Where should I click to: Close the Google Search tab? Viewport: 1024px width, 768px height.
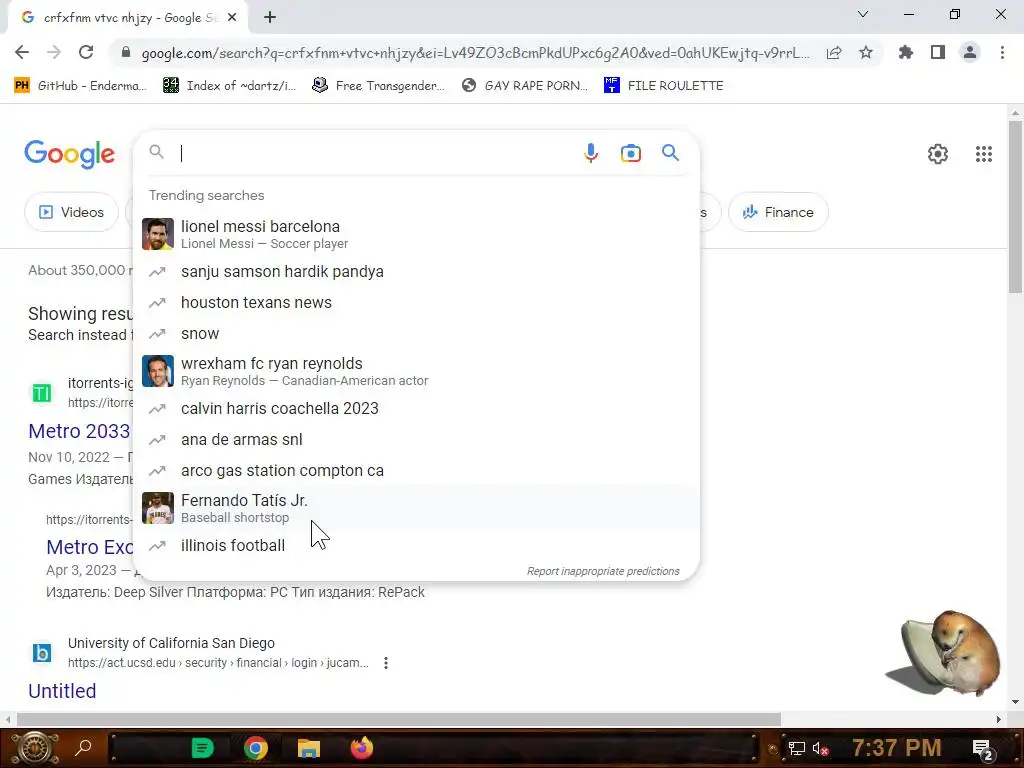pos(232,18)
